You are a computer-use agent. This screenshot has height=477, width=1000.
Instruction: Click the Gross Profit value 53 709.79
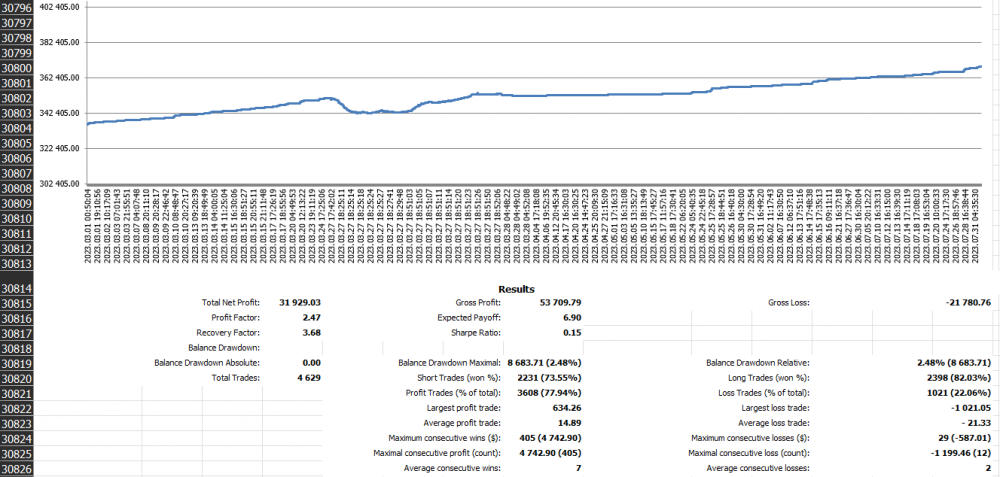560,302
